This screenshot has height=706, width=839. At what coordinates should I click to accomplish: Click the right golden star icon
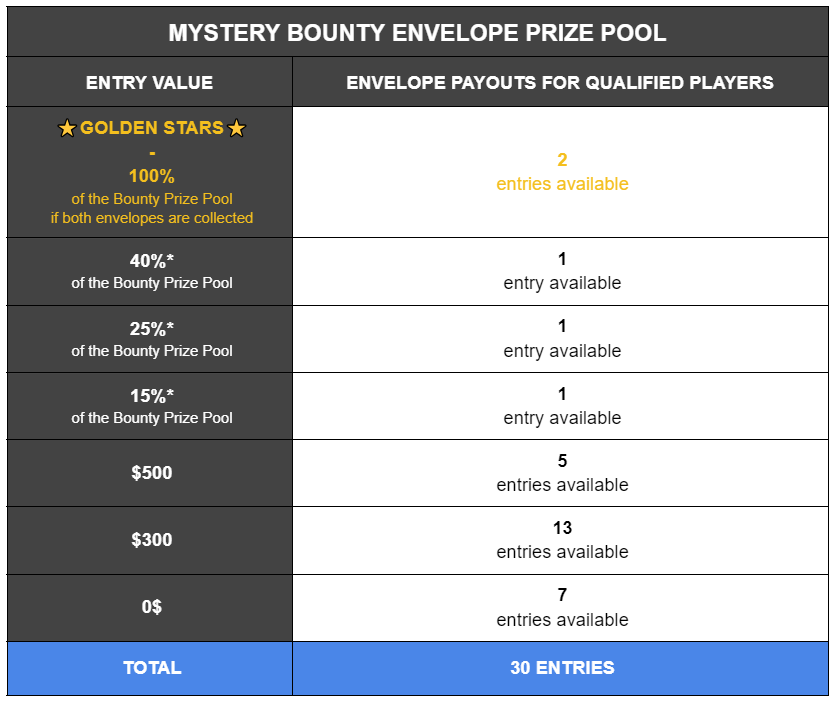point(237,129)
